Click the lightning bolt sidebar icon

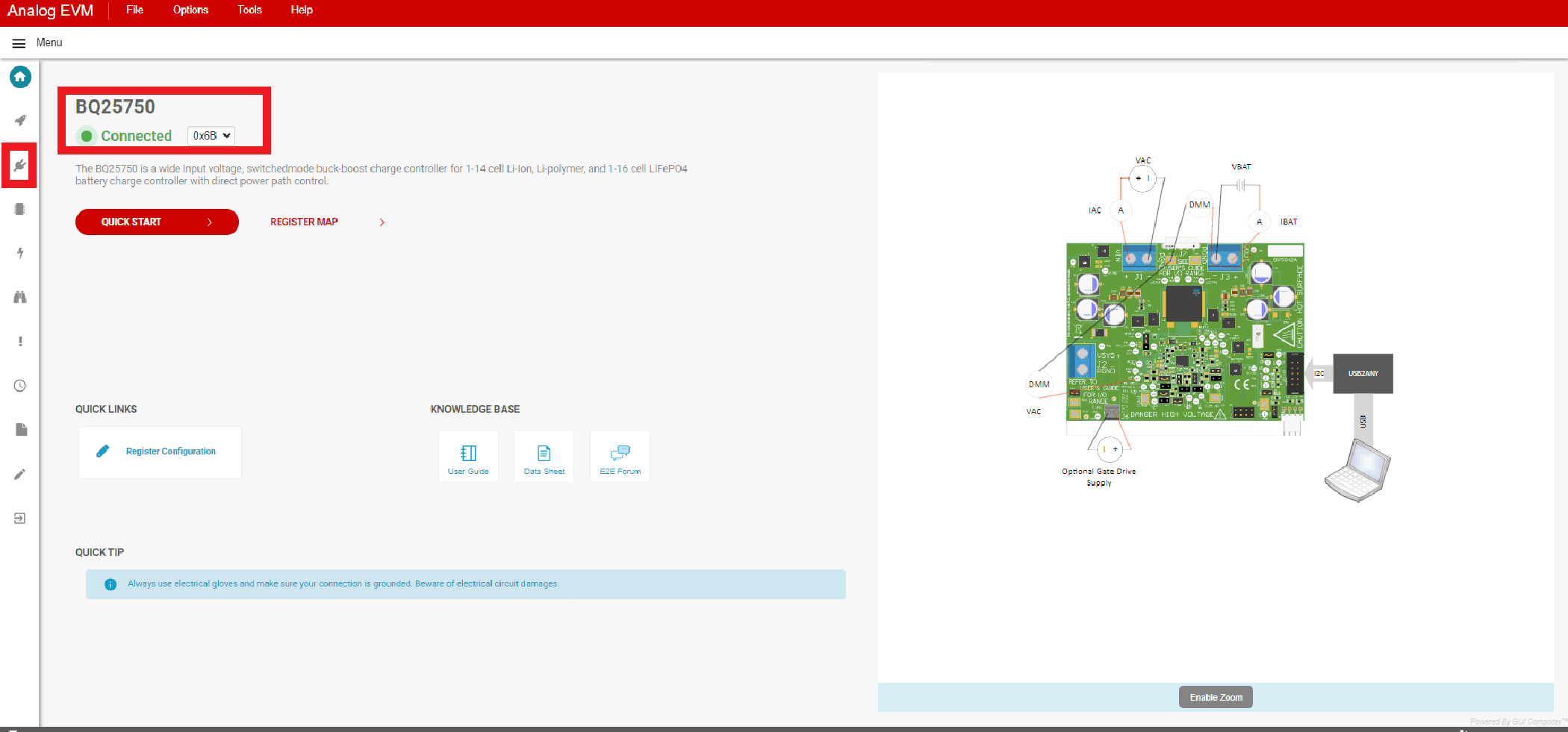[20, 253]
